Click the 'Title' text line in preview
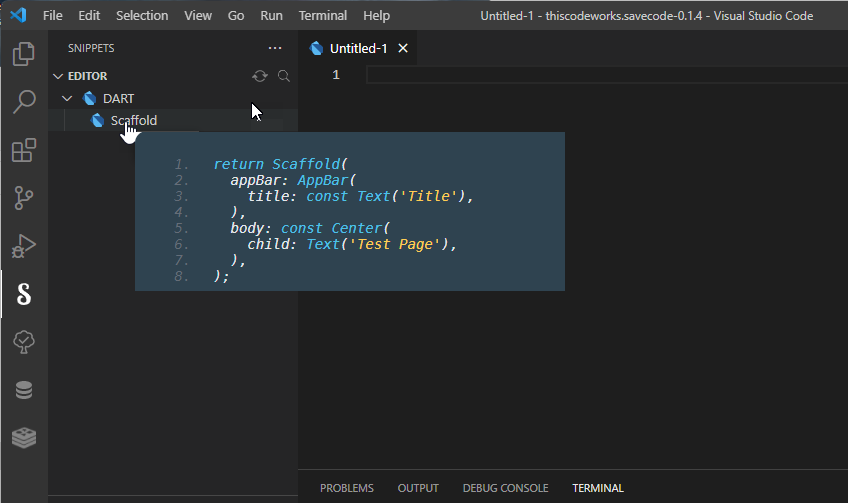The height and width of the screenshot is (503, 848). tap(360, 196)
